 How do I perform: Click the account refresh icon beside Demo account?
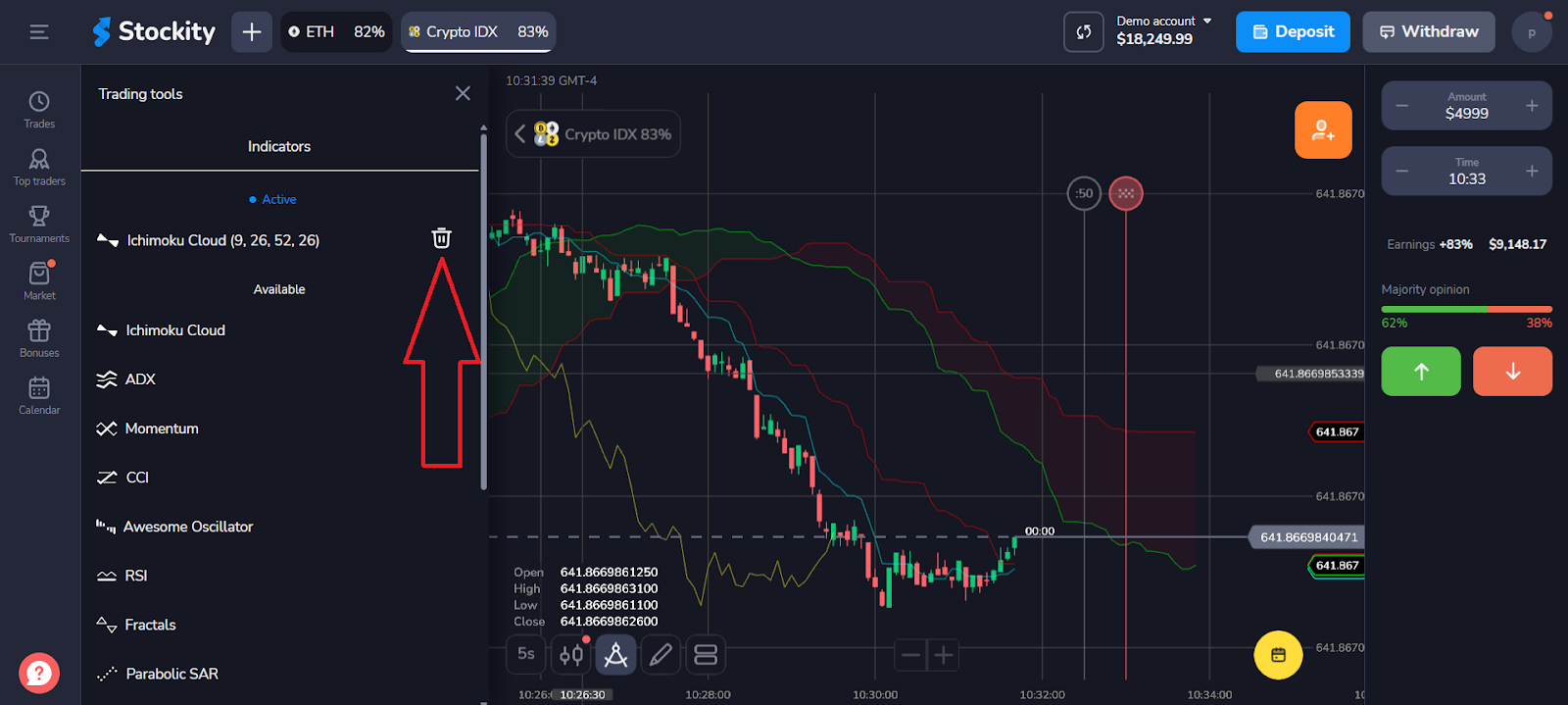pos(1084,32)
